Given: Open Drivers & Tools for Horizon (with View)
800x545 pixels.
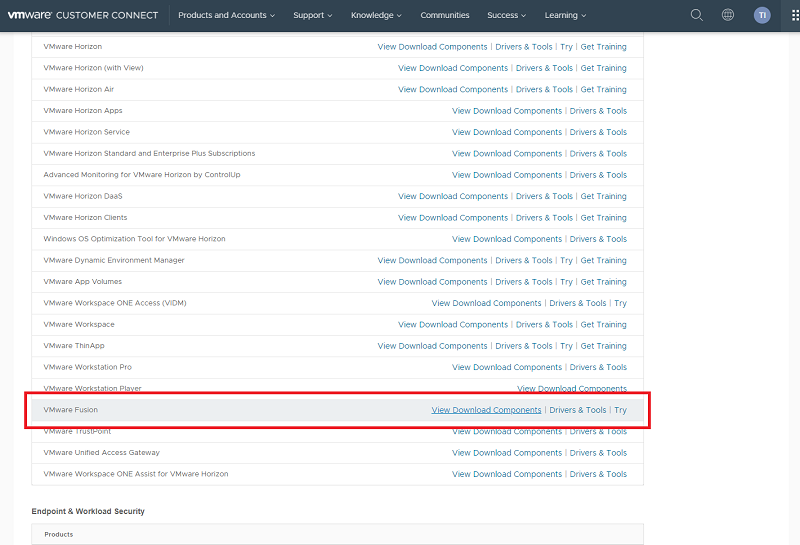Looking at the screenshot, I should click(544, 68).
